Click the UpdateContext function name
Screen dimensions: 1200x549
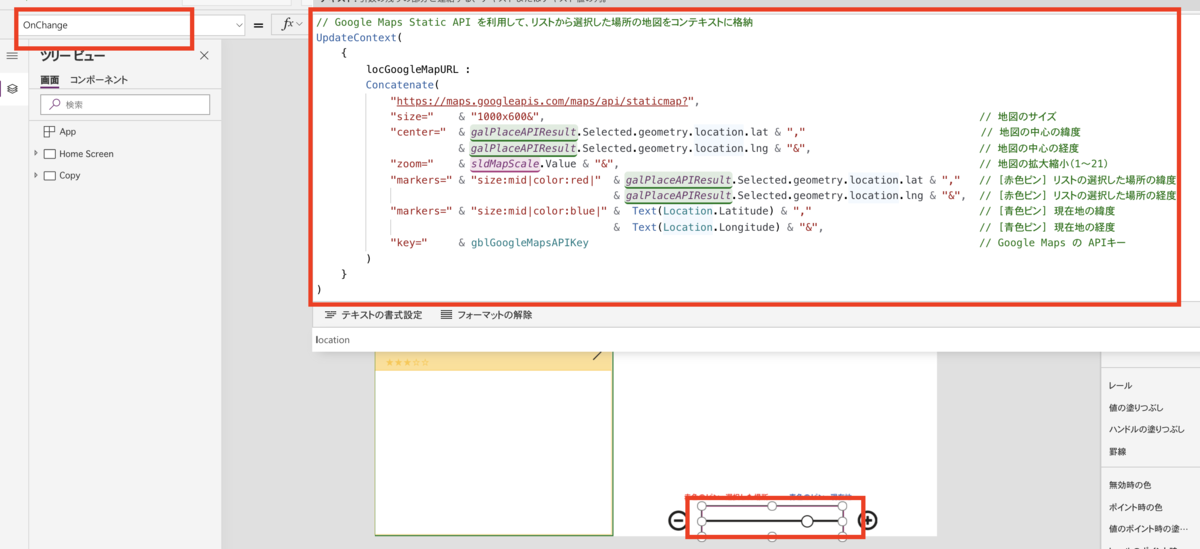356,37
